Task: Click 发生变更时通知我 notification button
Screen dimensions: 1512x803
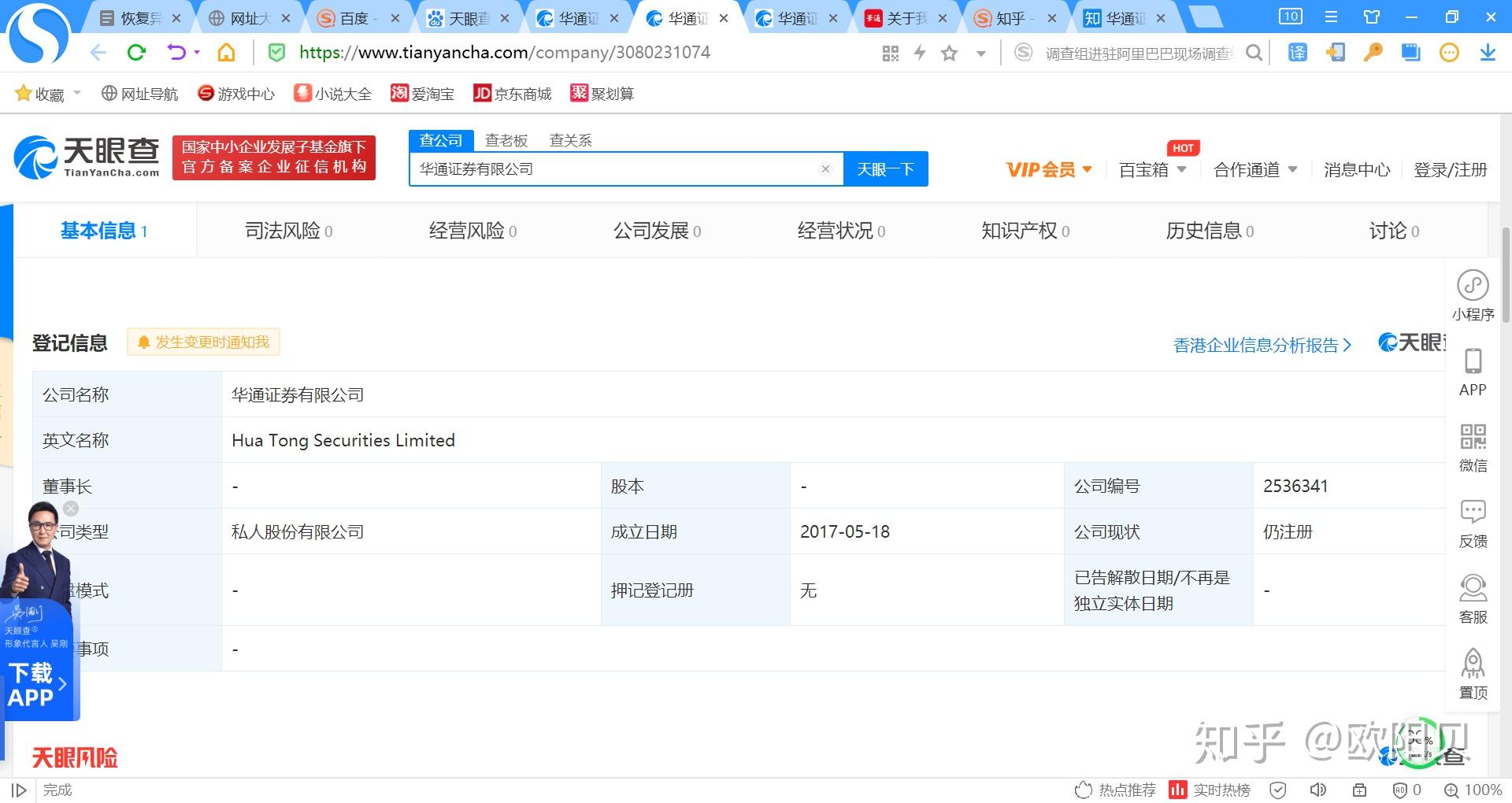Action: click(x=203, y=342)
